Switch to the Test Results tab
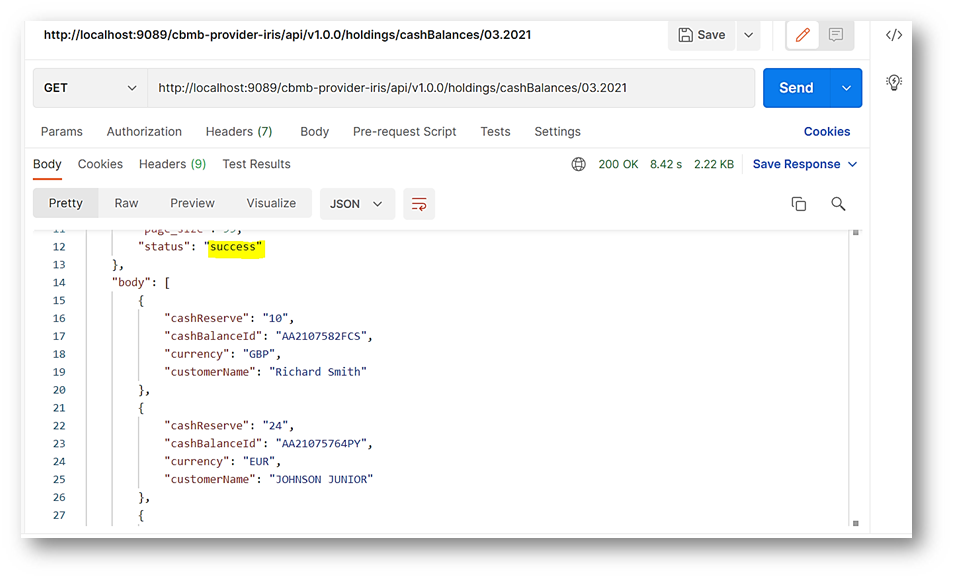Image resolution: width=954 pixels, height=580 pixels. pyautogui.click(x=256, y=164)
